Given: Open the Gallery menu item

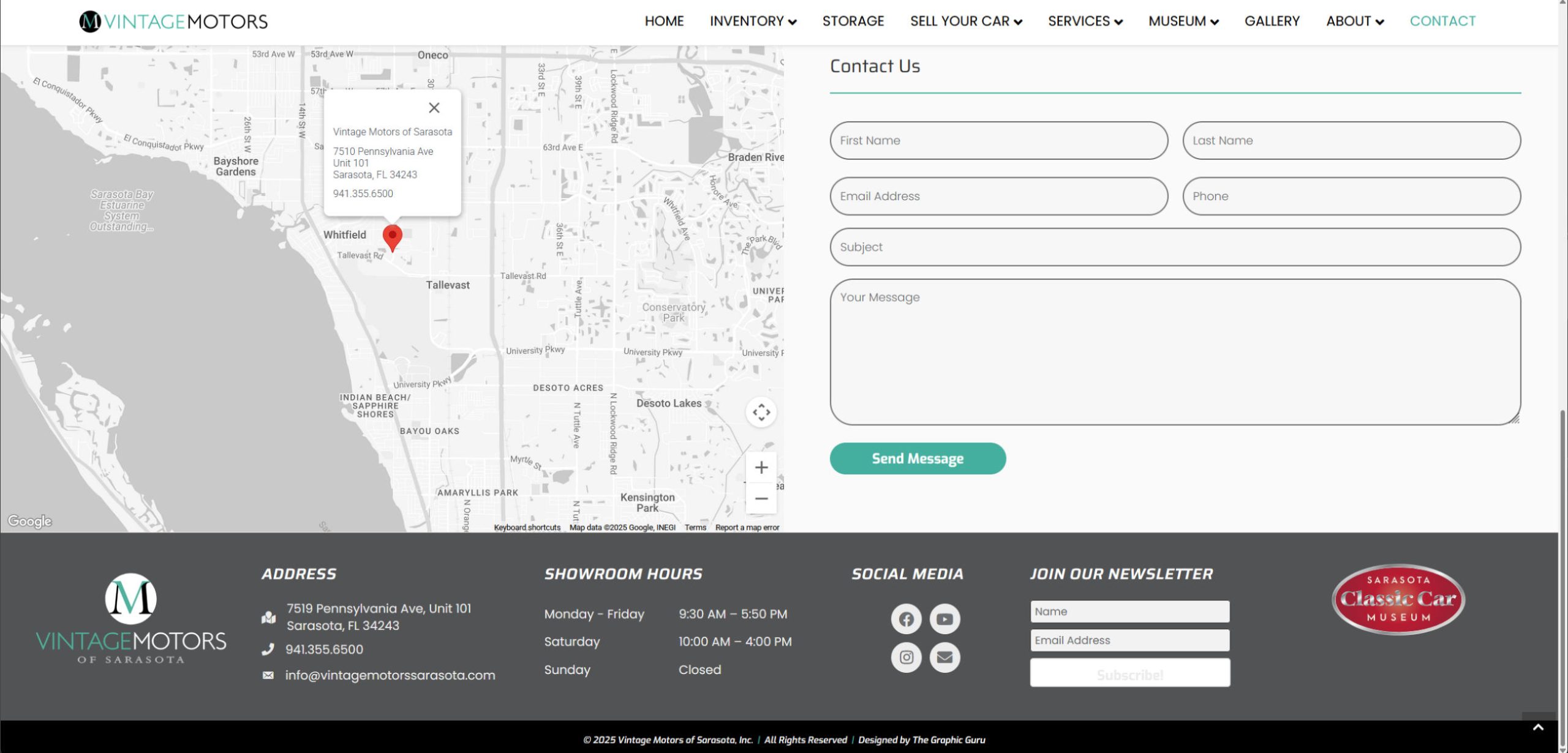Looking at the screenshot, I should point(1272,21).
